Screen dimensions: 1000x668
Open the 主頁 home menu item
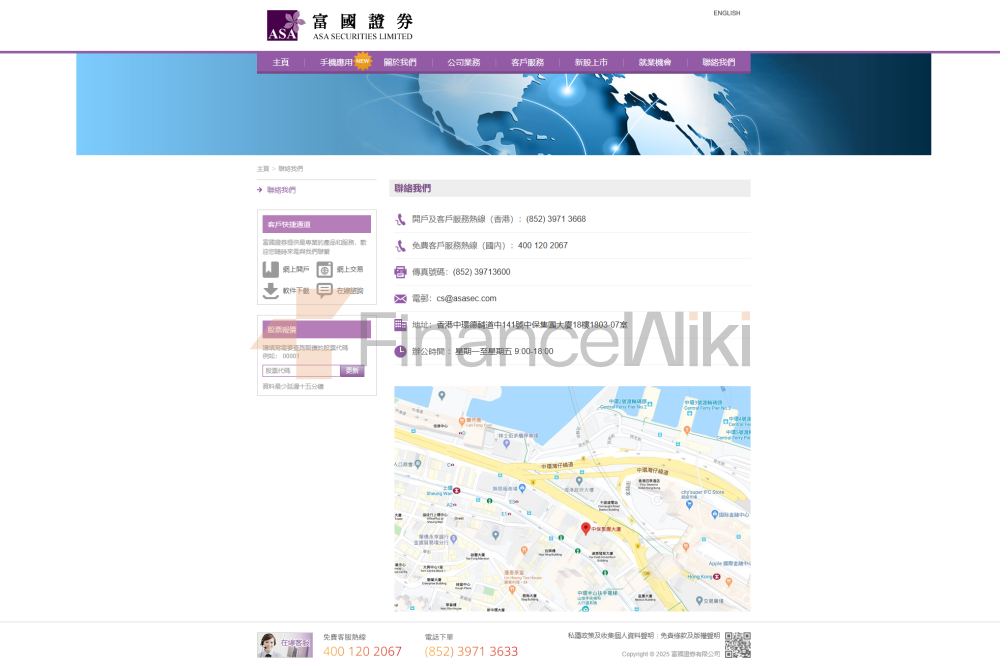tap(281, 63)
